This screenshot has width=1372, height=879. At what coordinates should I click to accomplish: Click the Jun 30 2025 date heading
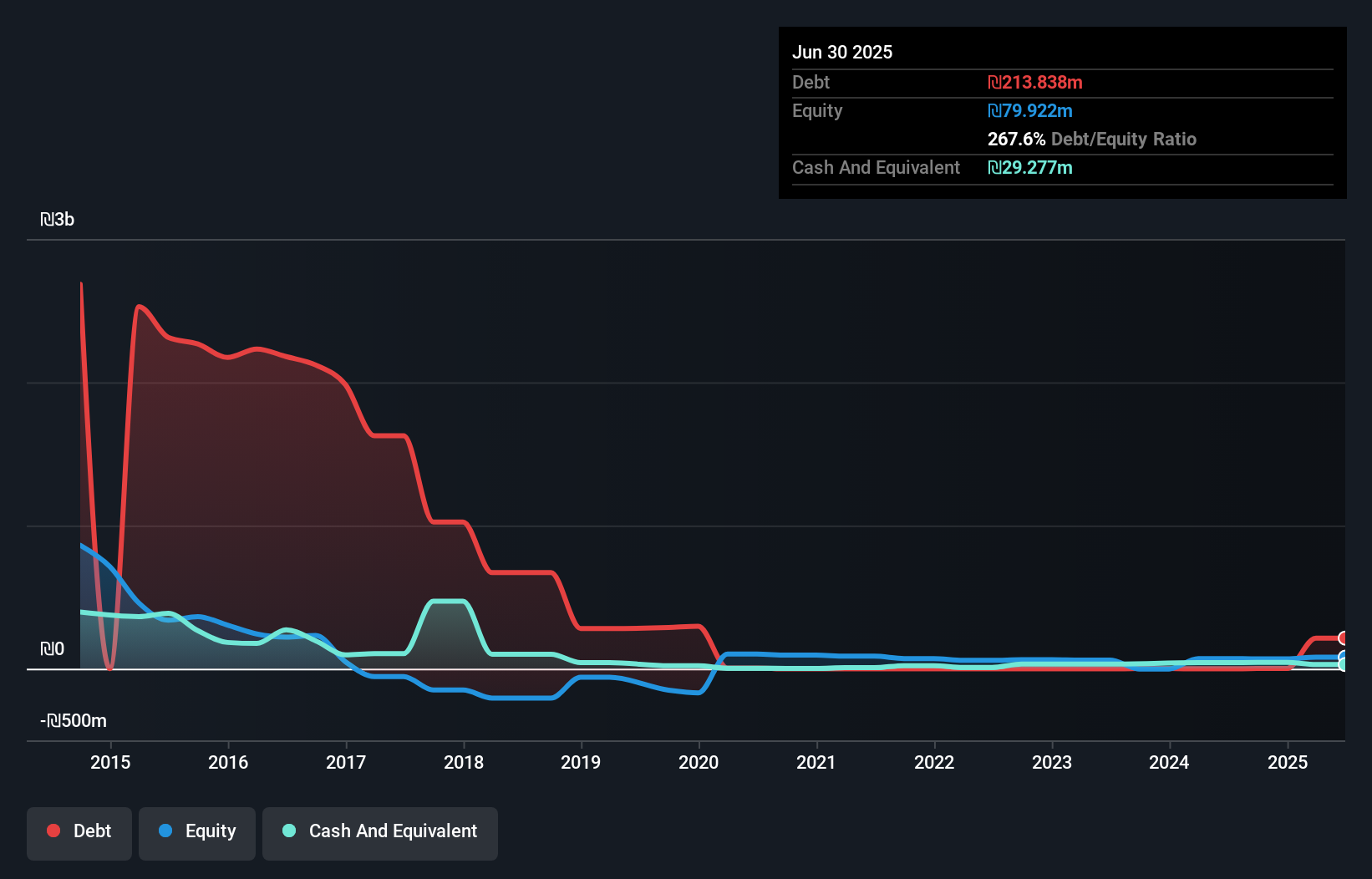(x=842, y=52)
